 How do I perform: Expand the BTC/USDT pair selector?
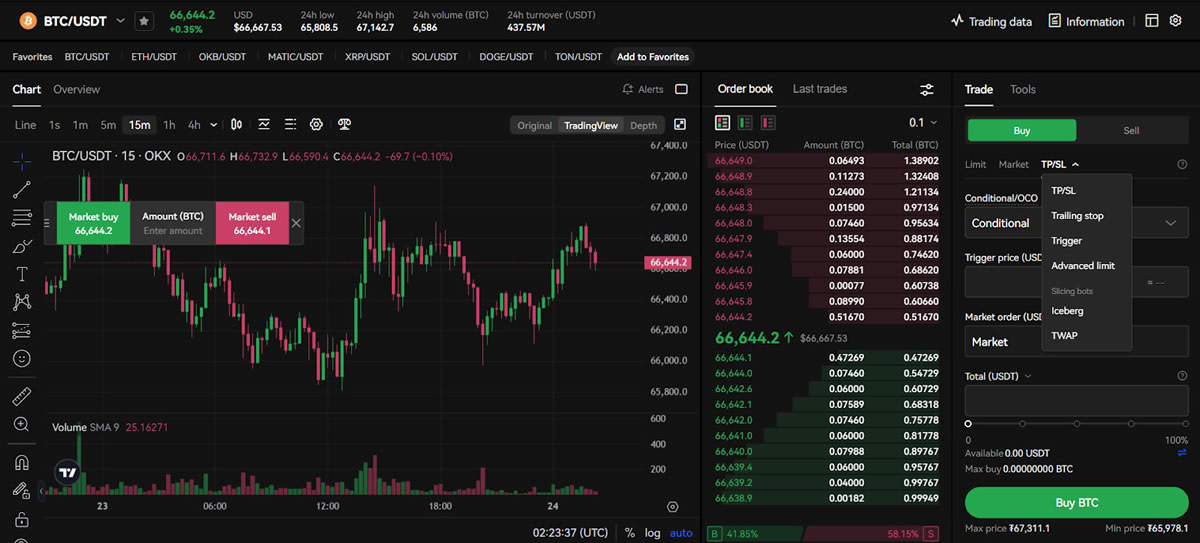121,21
